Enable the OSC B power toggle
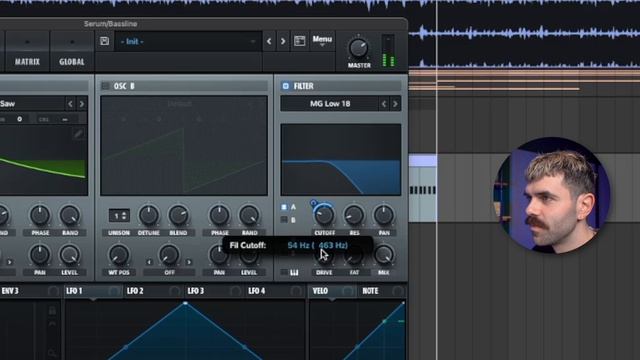The image size is (640, 360). pyautogui.click(x=105, y=86)
